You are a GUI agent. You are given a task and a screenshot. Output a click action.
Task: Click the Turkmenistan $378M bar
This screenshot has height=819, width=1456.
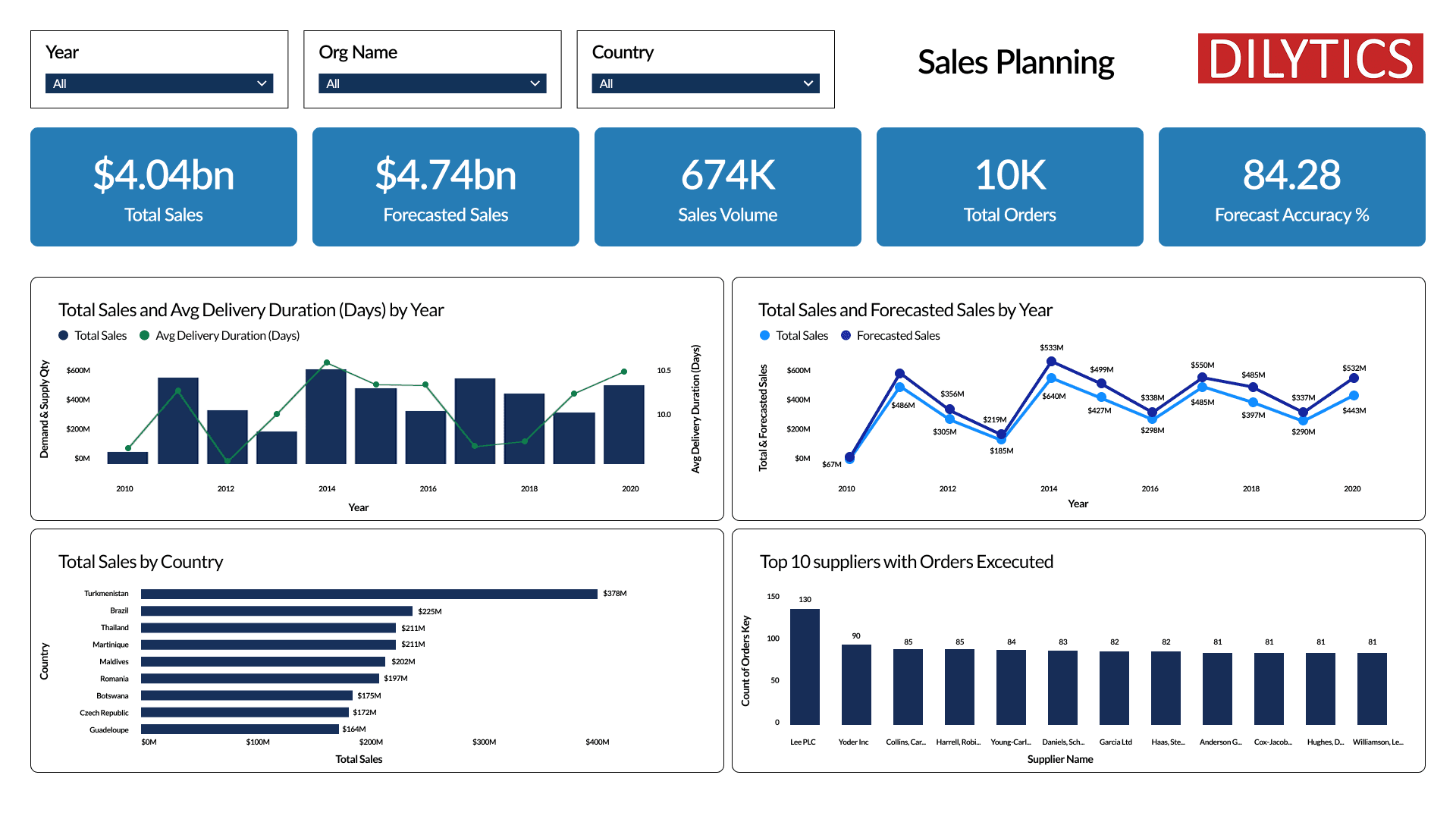[x=369, y=594]
